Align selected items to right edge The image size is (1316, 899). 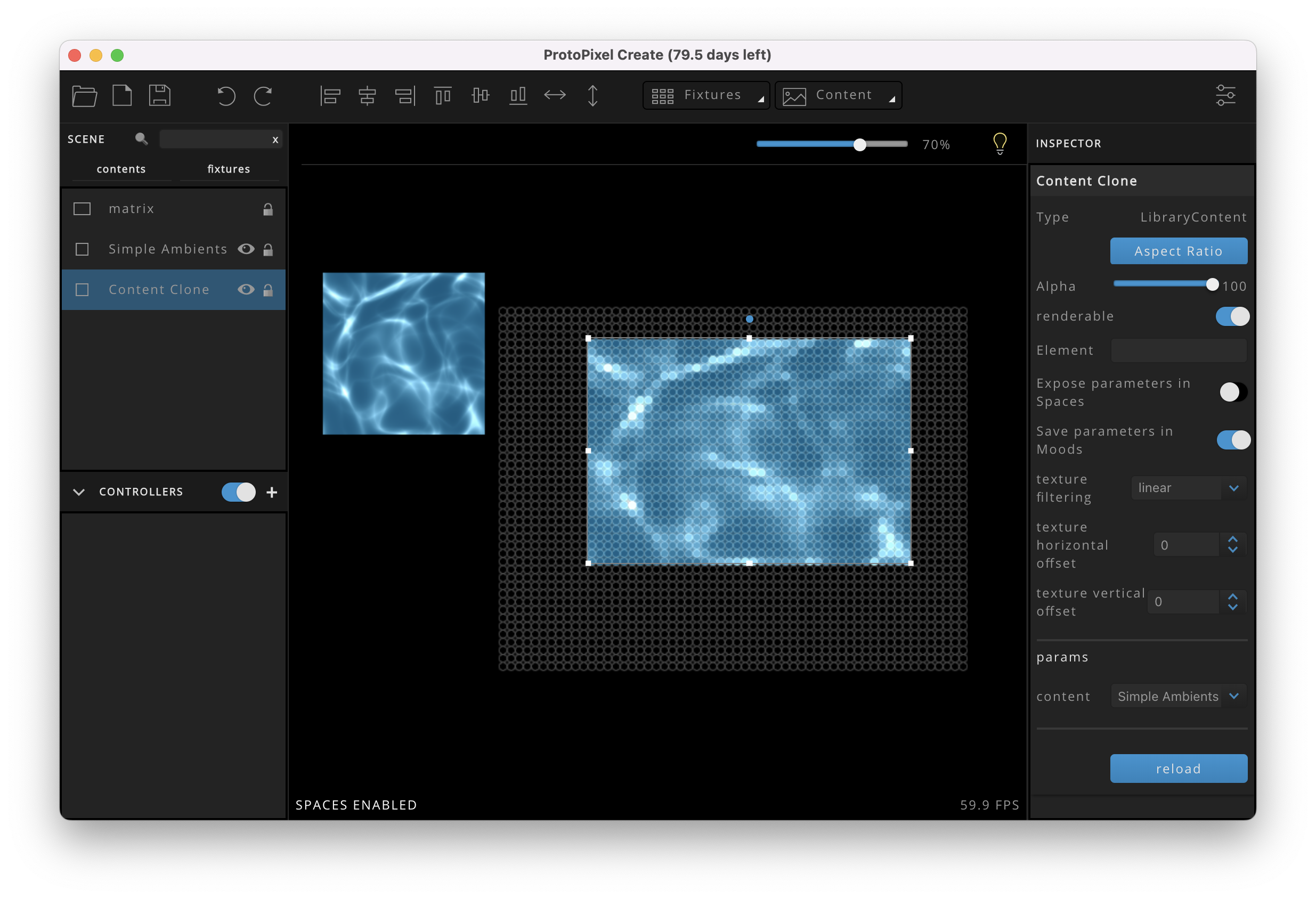pyautogui.click(x=405, y=96)
